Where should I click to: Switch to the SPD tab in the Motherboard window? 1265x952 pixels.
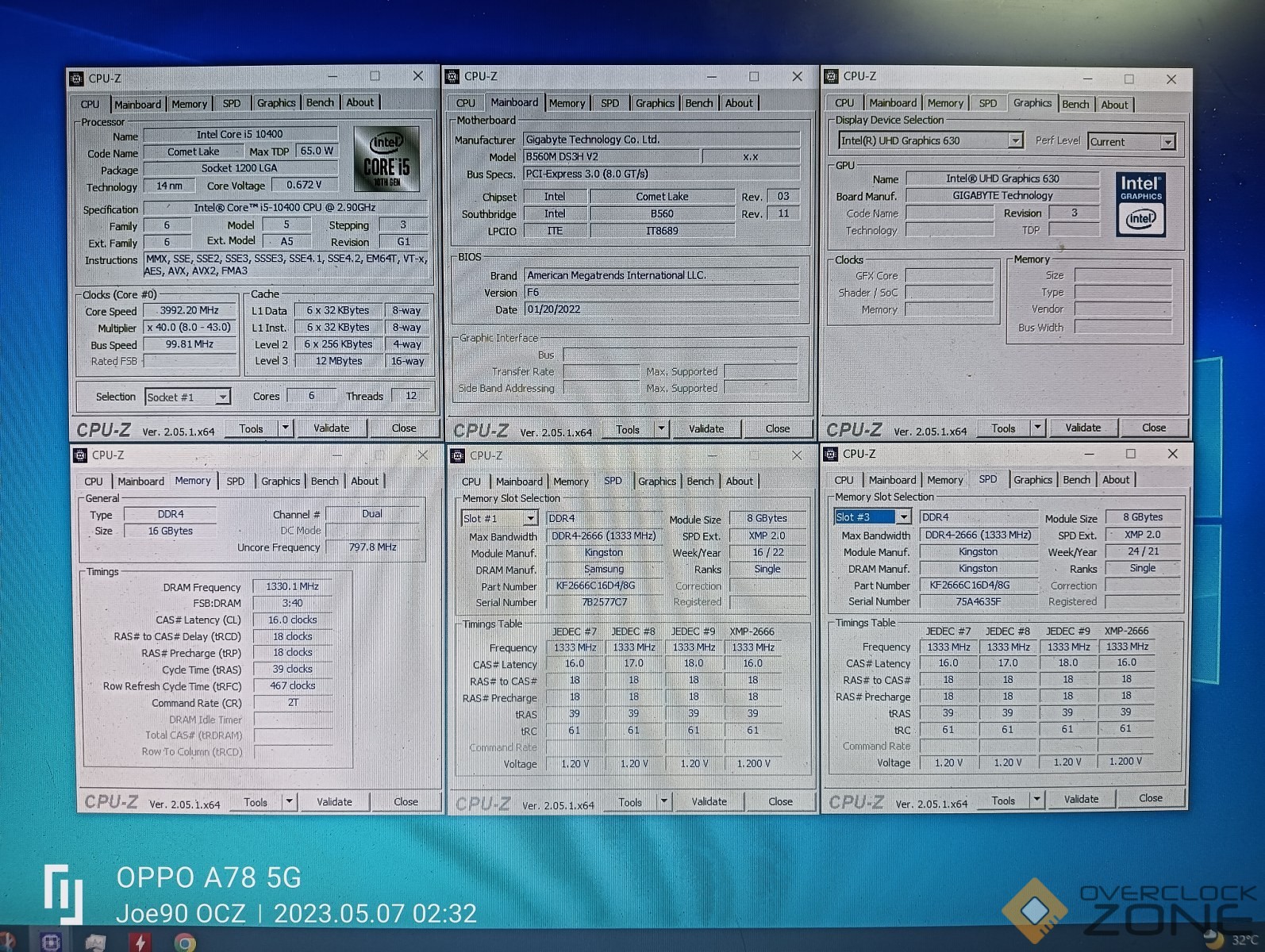point(610,103)
